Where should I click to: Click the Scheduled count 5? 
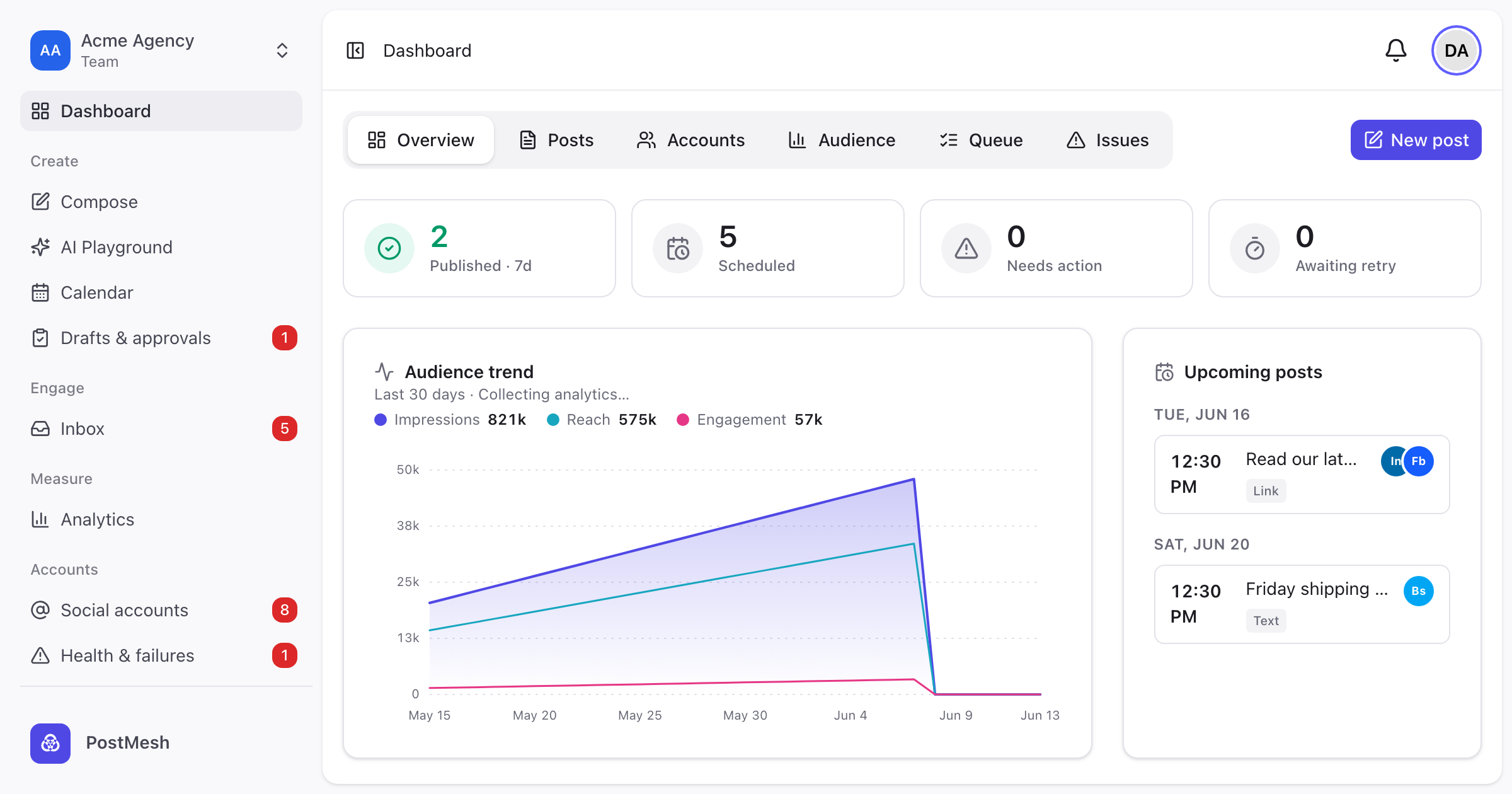pos(728,237)
